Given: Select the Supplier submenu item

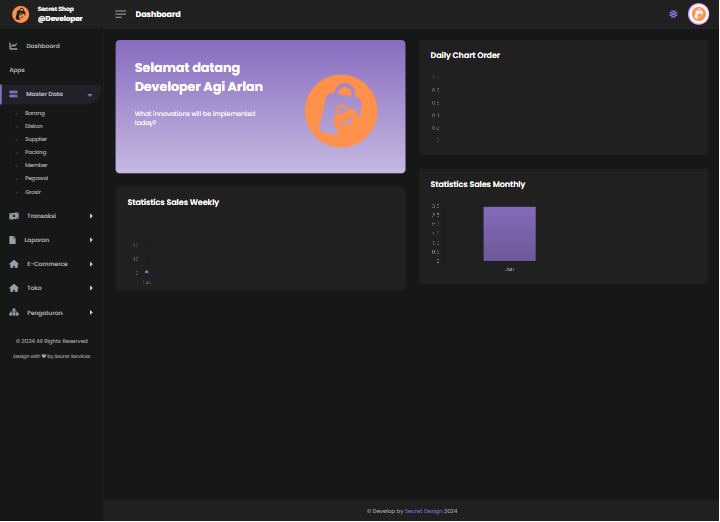Looking at the screenshot, I should click(36, 139).
